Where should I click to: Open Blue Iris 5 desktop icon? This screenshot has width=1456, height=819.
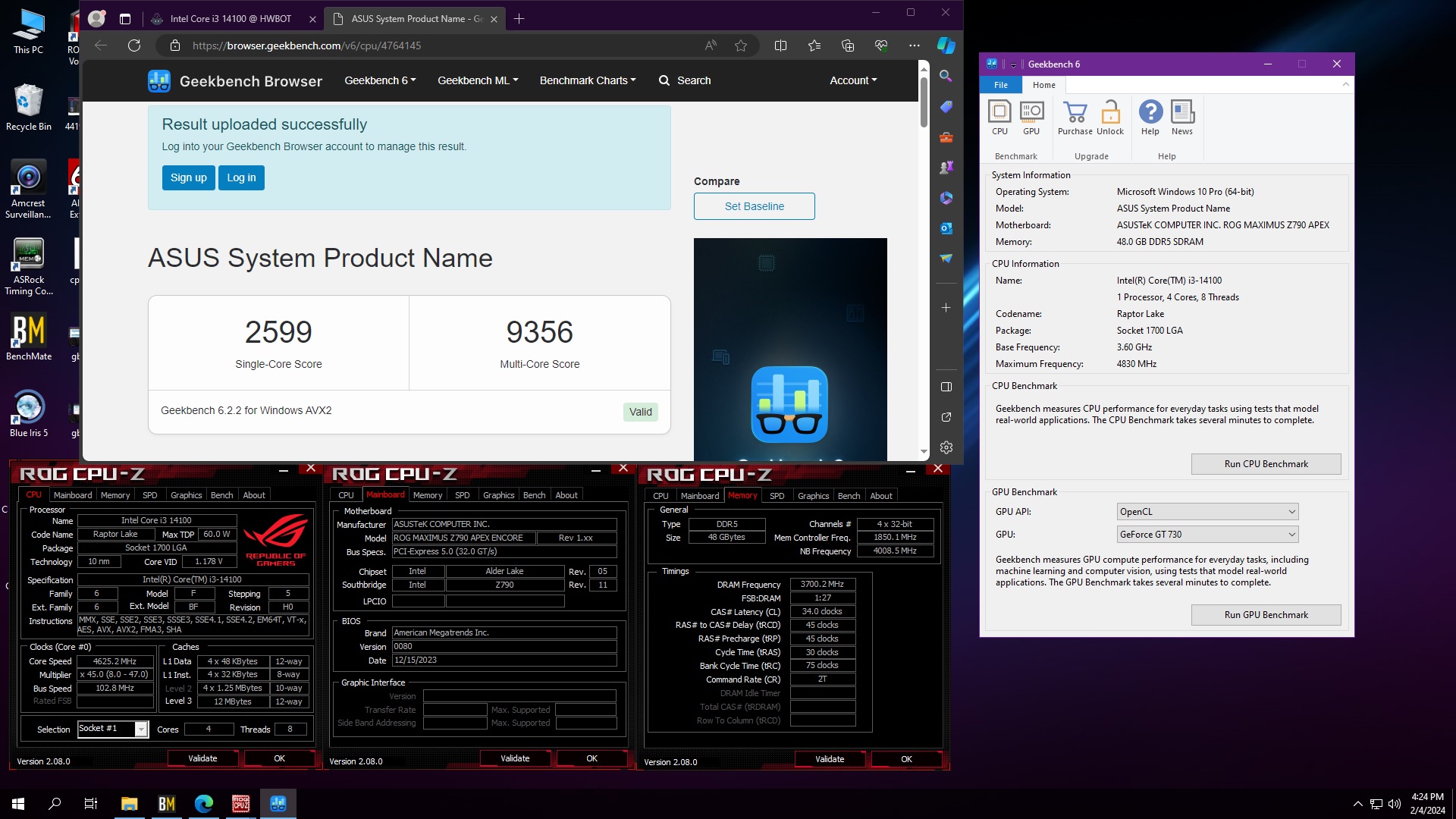[29, 414]
